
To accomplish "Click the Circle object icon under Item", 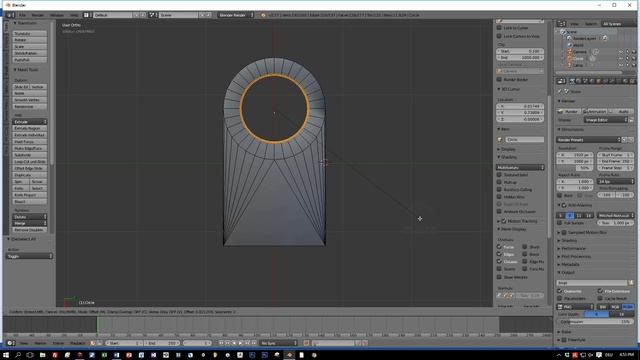I will [500, 140].
